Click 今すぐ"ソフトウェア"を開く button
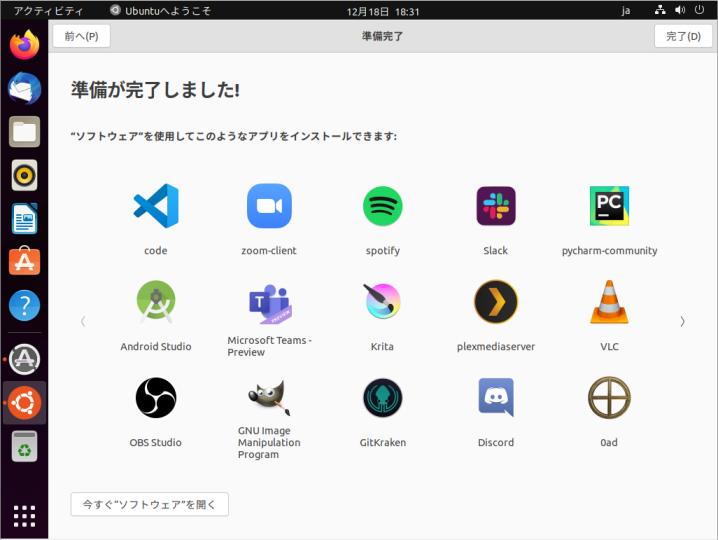 pyautogui.click(x=149, y=504)
